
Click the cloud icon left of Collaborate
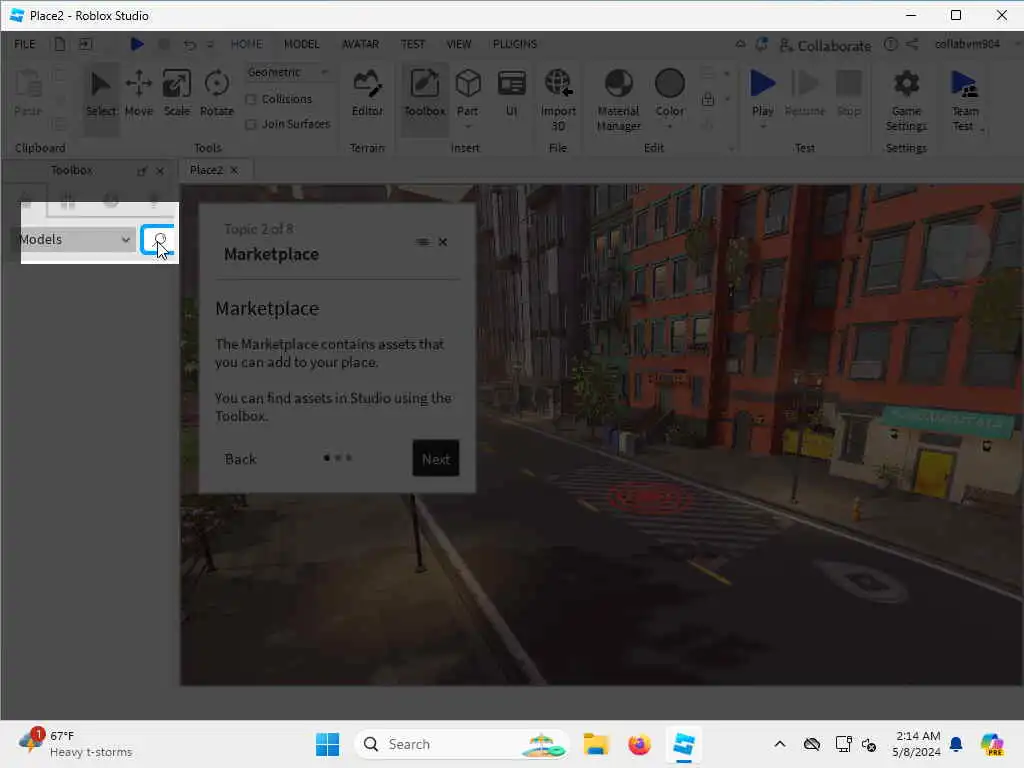(x=740, y=44)
